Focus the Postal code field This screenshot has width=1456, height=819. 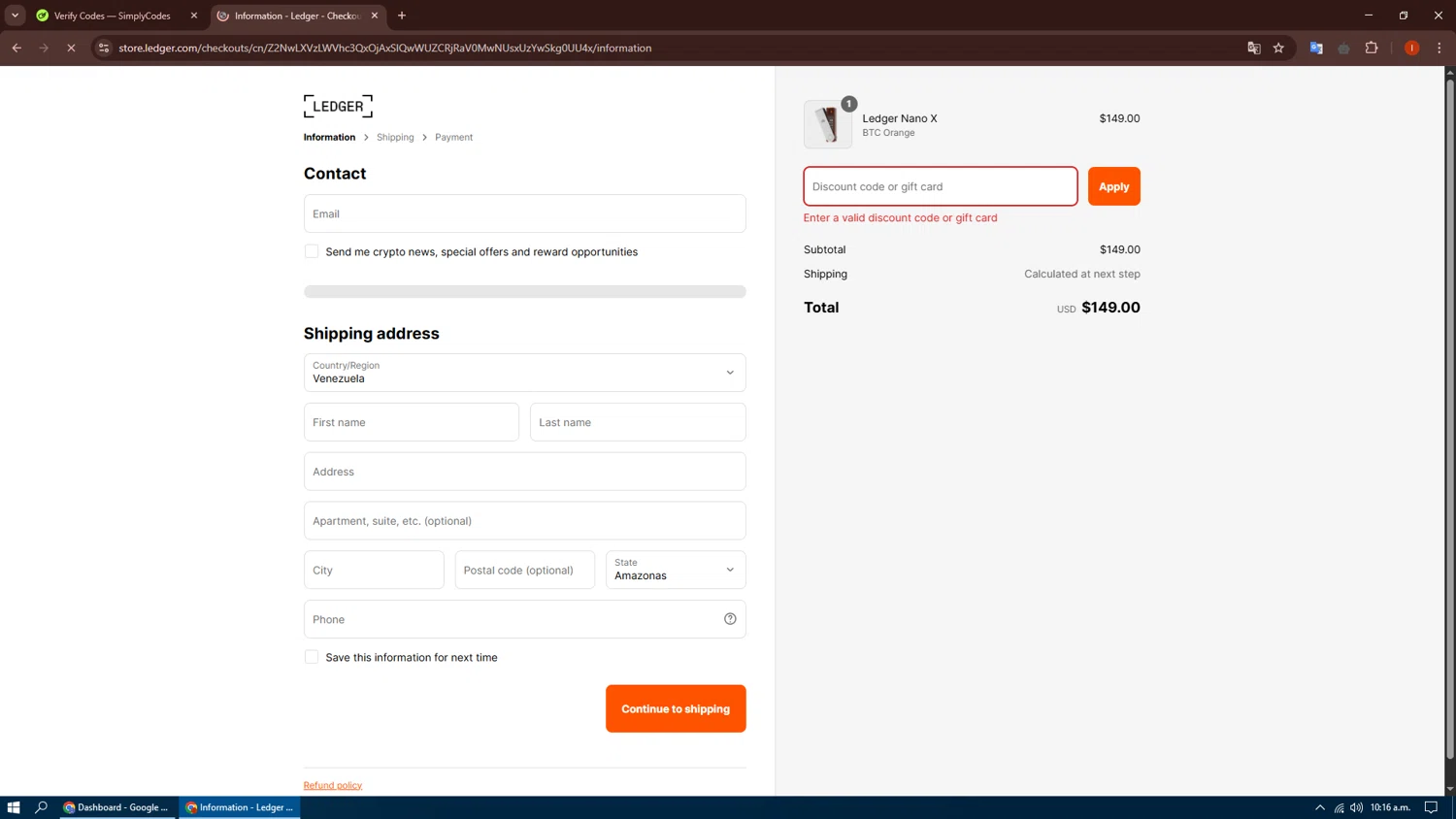click(x=525, y=570)
